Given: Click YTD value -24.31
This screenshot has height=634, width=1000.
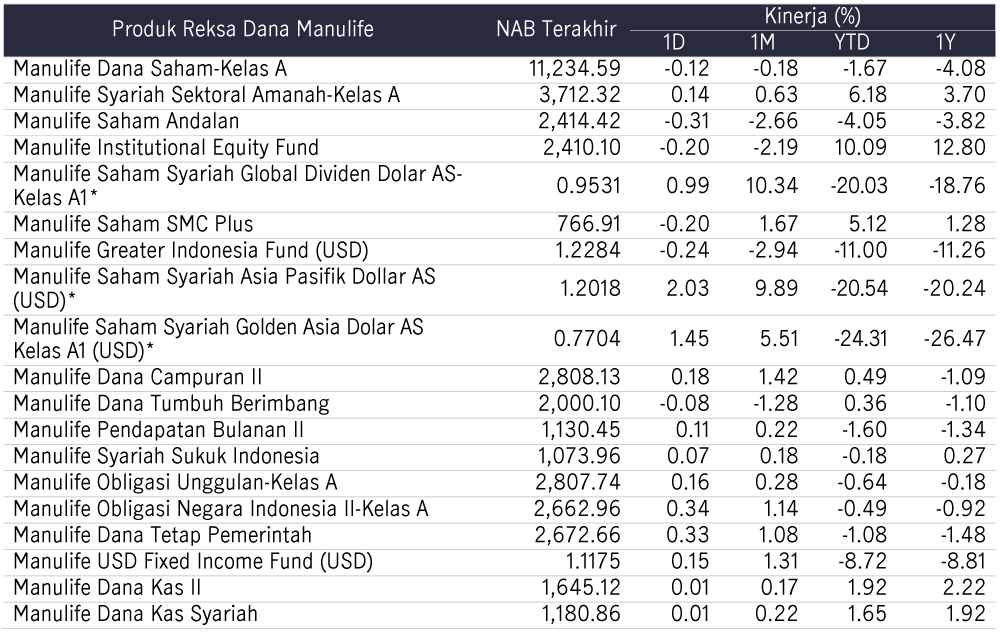Looking at the screenshot, I should 860,339.
